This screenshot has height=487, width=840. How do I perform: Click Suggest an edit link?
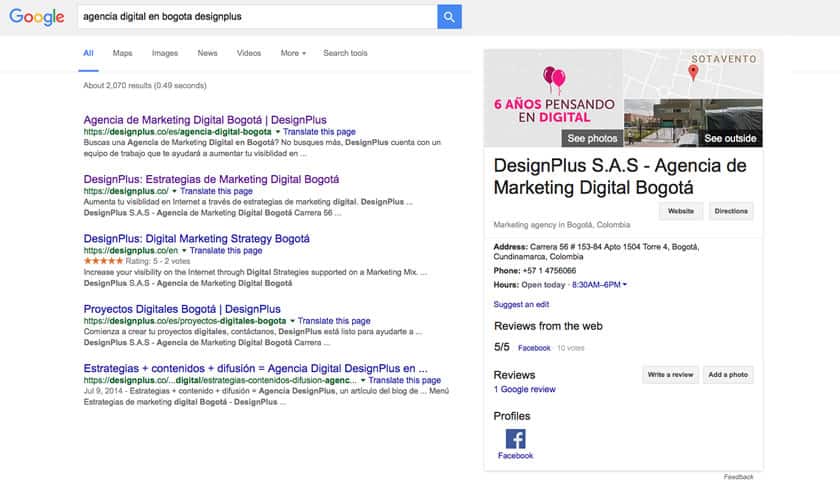(521, 304)
